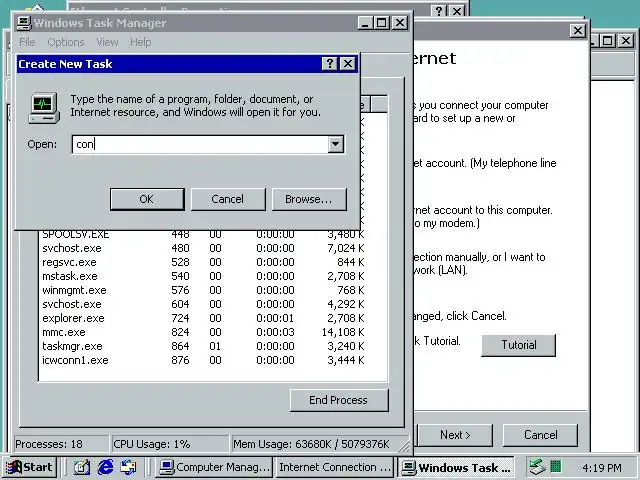Click the network connection tray icon
The height and width of the screenshot is (480, 640).
(x=537, y=467)
